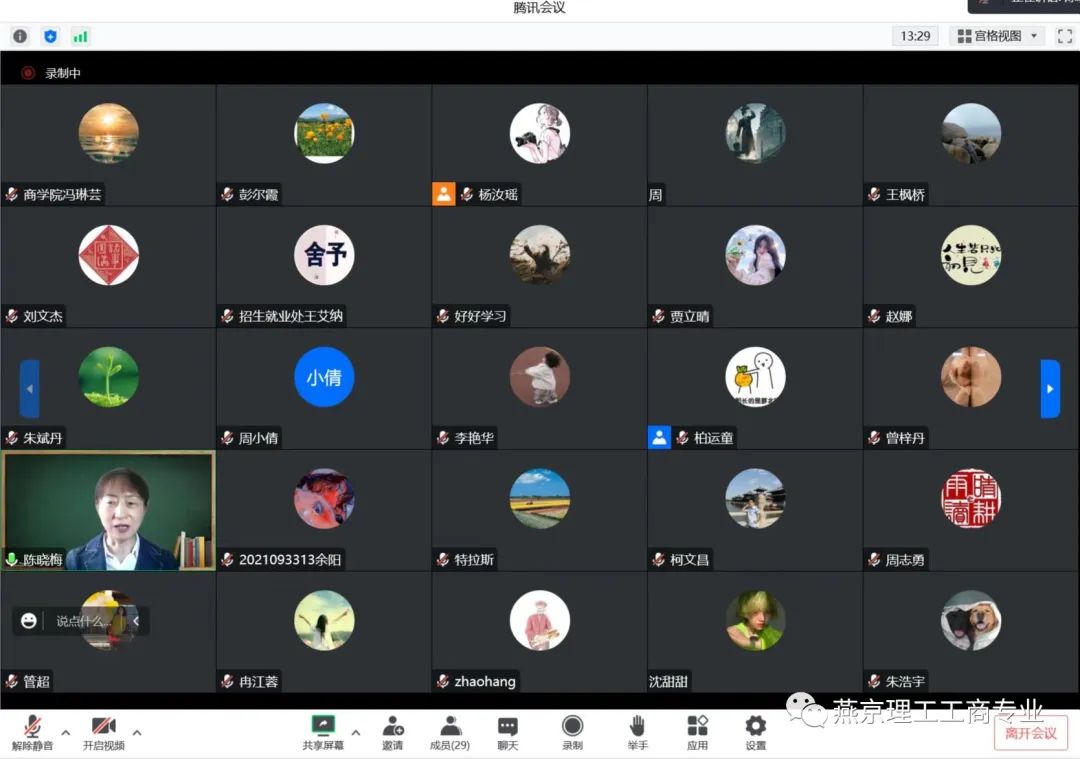
Task: Click the blue security shield icon
Action: [x=50, y=36]
